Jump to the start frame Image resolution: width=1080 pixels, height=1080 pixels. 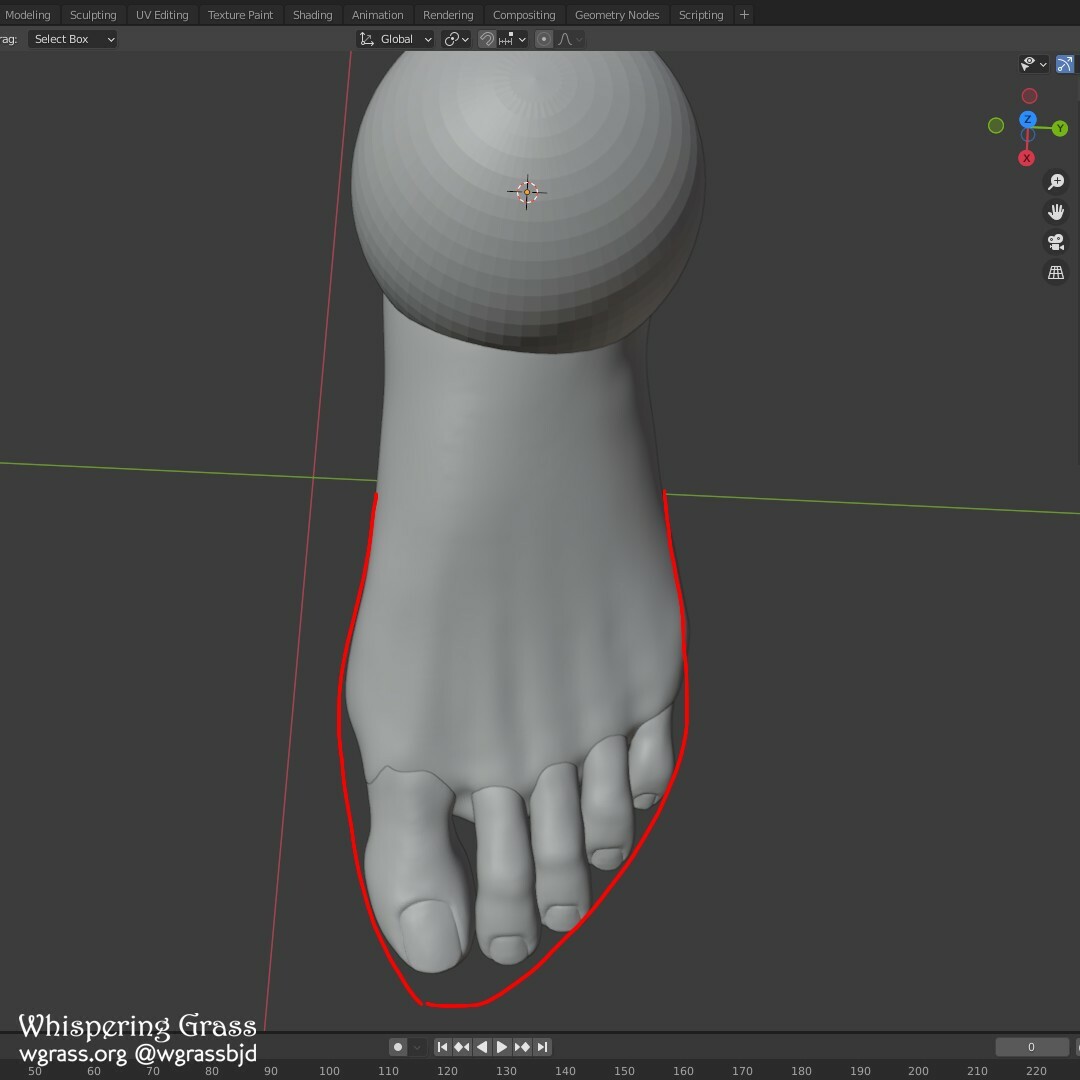442,1047
